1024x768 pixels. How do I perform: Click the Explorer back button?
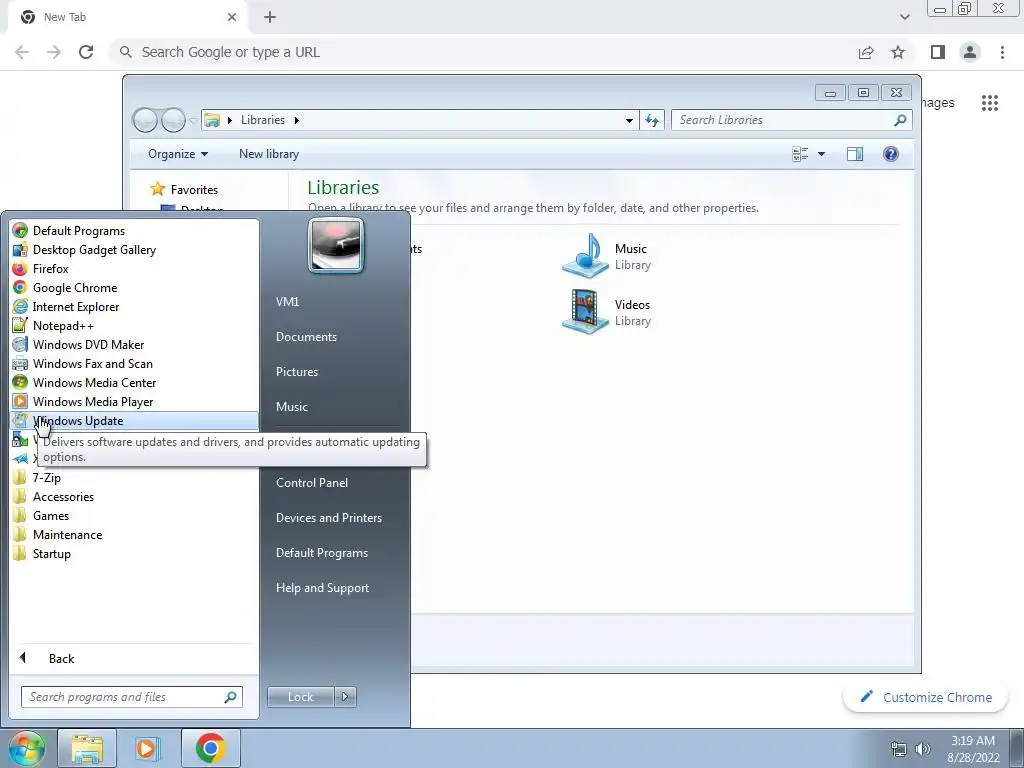[x=145, y=120]
